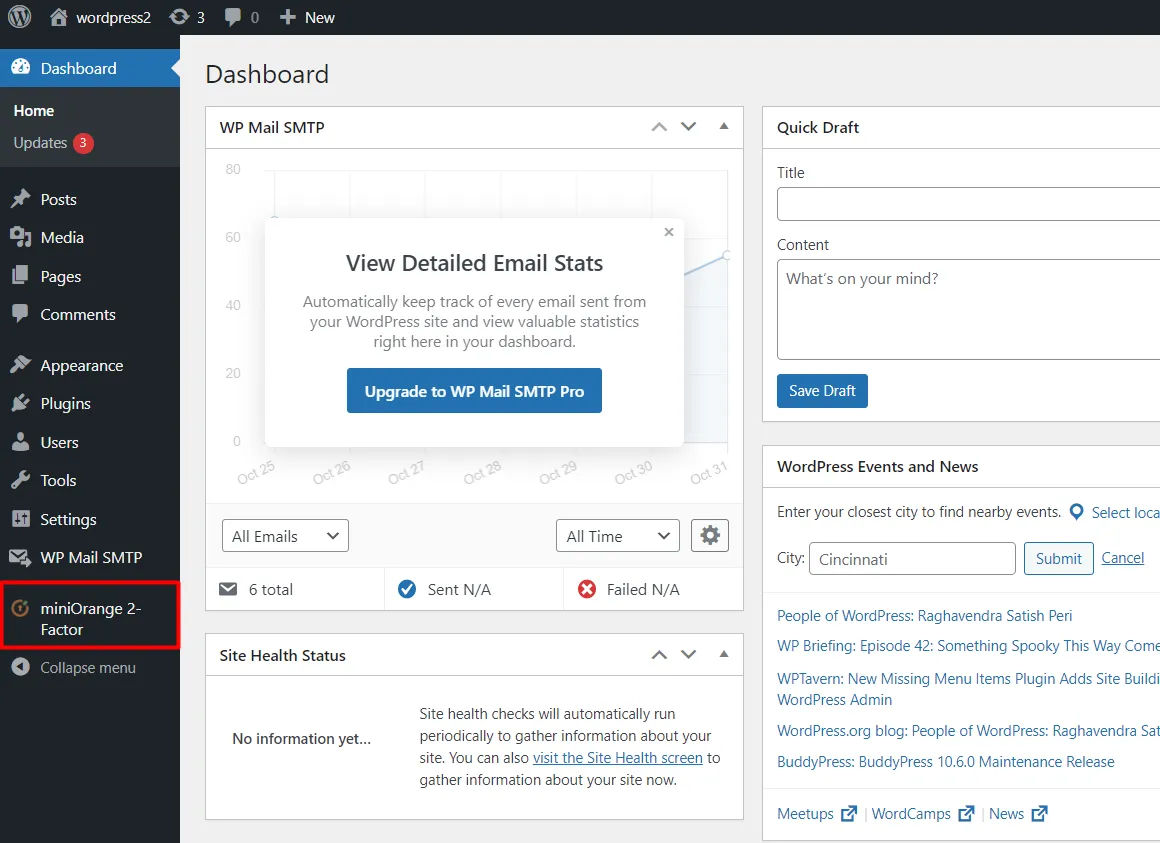Image resolution: width=1160 pixels, height=843 pixels.
Task: Click the external link icon beside News
Action: click(x=1039, y=813)
